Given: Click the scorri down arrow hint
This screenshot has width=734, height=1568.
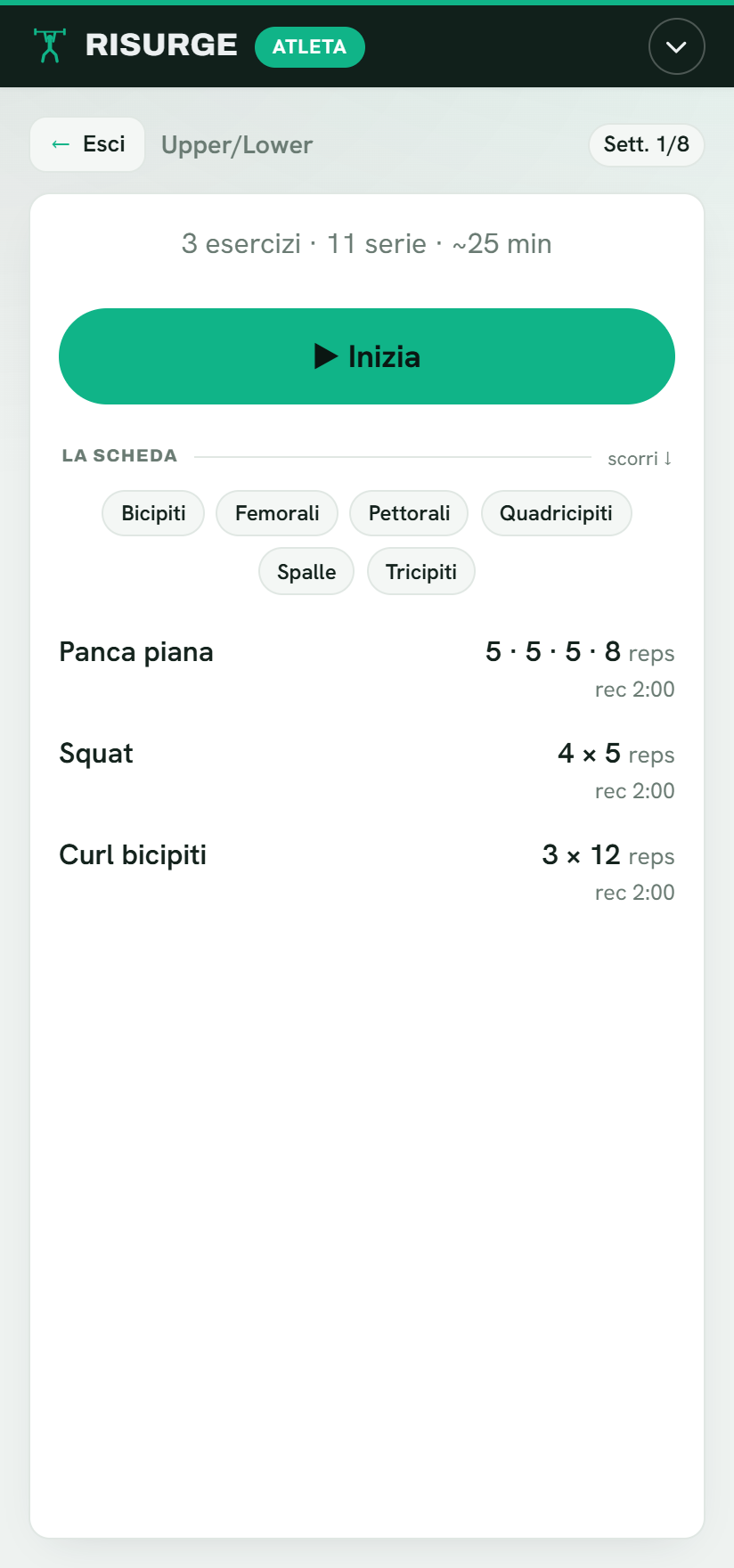Looking at the screenshot, I should 640,459.
